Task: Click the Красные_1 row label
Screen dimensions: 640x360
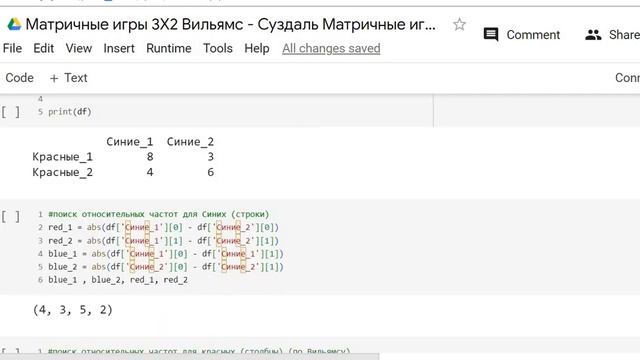Action: 62,157
